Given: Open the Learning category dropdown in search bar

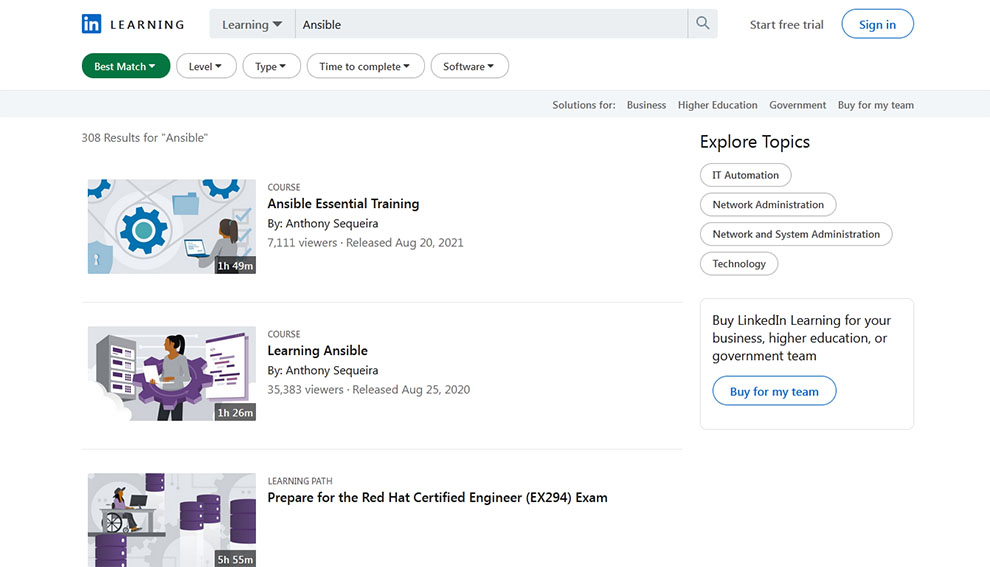Looking at the screenshot, I should (x=252, y=24).
